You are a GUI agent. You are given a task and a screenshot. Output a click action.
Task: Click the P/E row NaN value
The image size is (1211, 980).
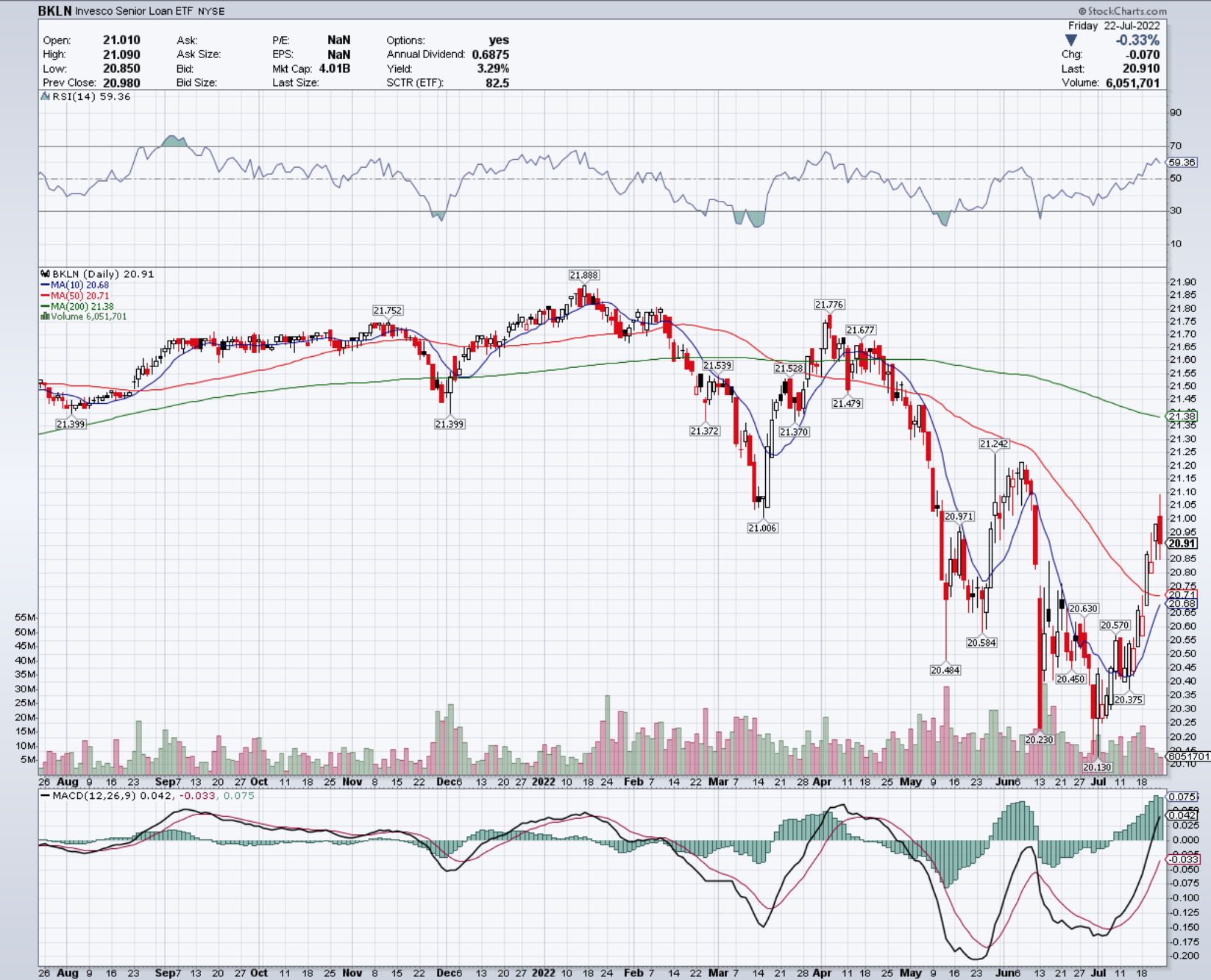tap(339, 40)
